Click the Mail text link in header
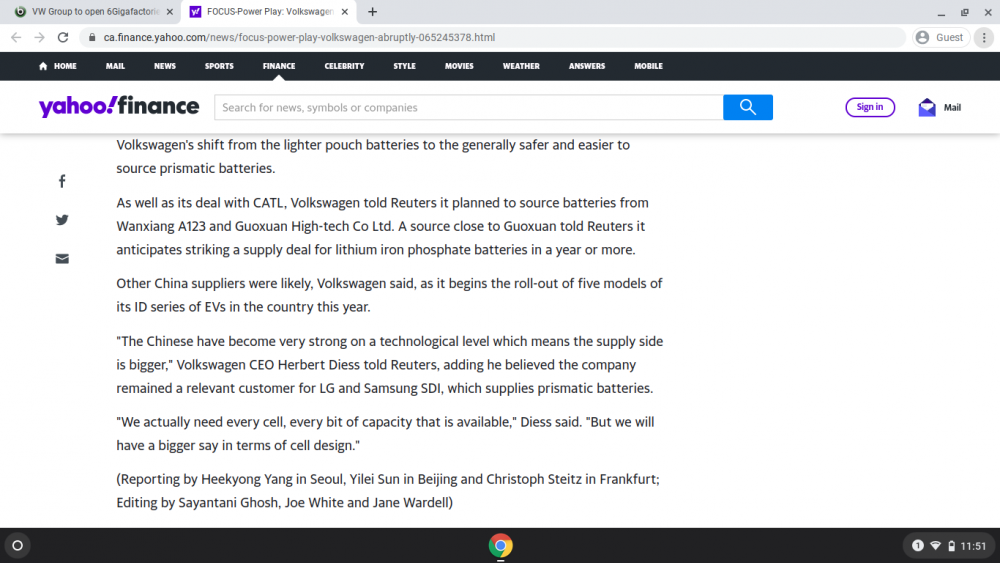This screenshot has height=563, width=1000. click(952, 107)
